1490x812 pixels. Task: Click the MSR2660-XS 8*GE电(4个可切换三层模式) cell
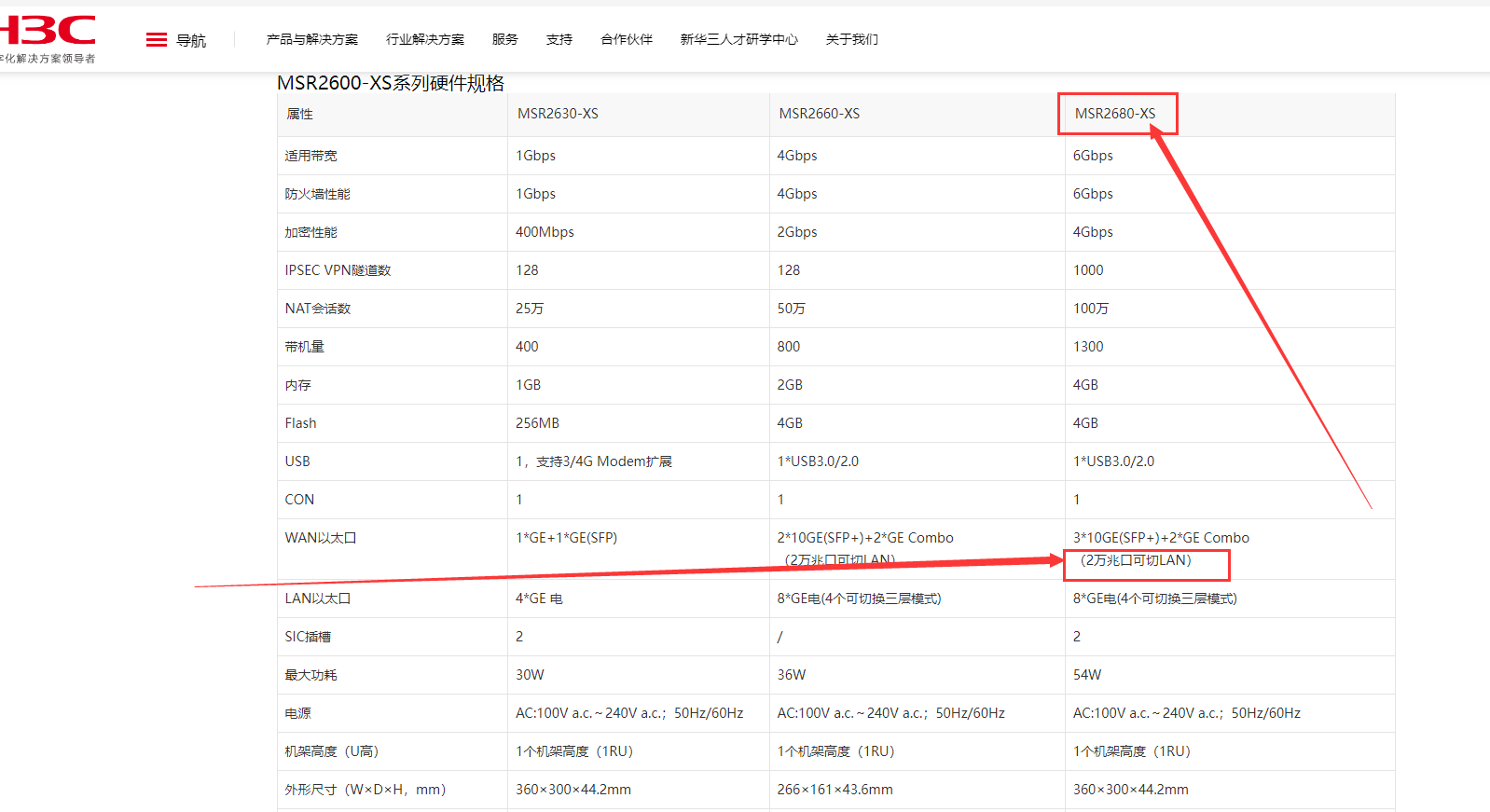(x=859, y=599)
